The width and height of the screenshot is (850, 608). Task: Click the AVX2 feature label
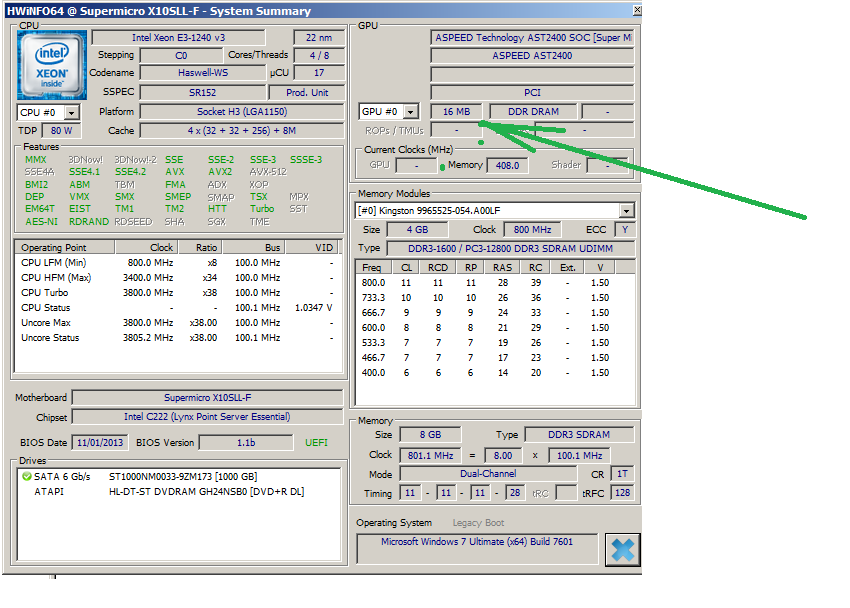(x=220, y=172)
